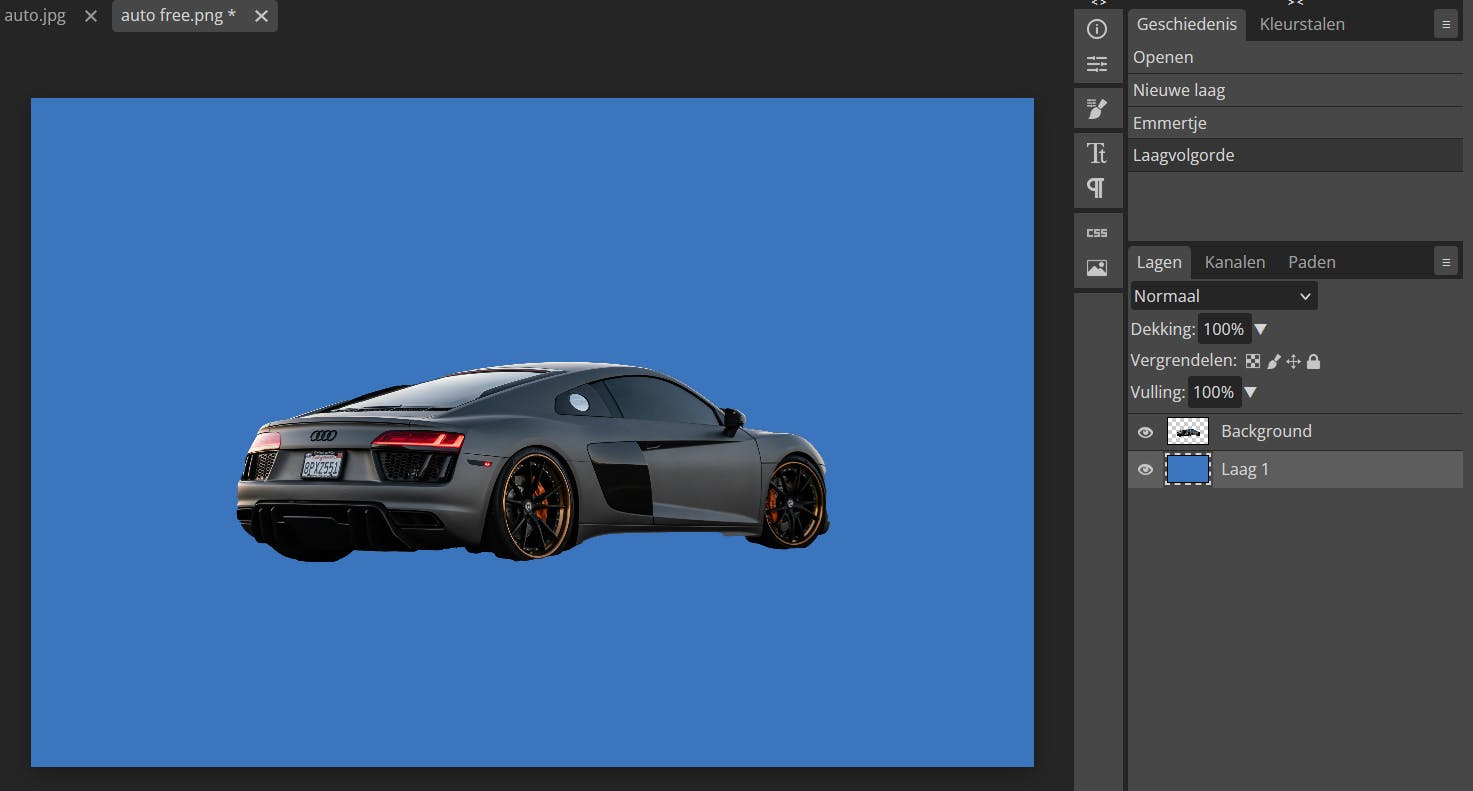
Task: Toggle the lock all padlock icon
Action: pyautogui.click(x=1314, y=361)
